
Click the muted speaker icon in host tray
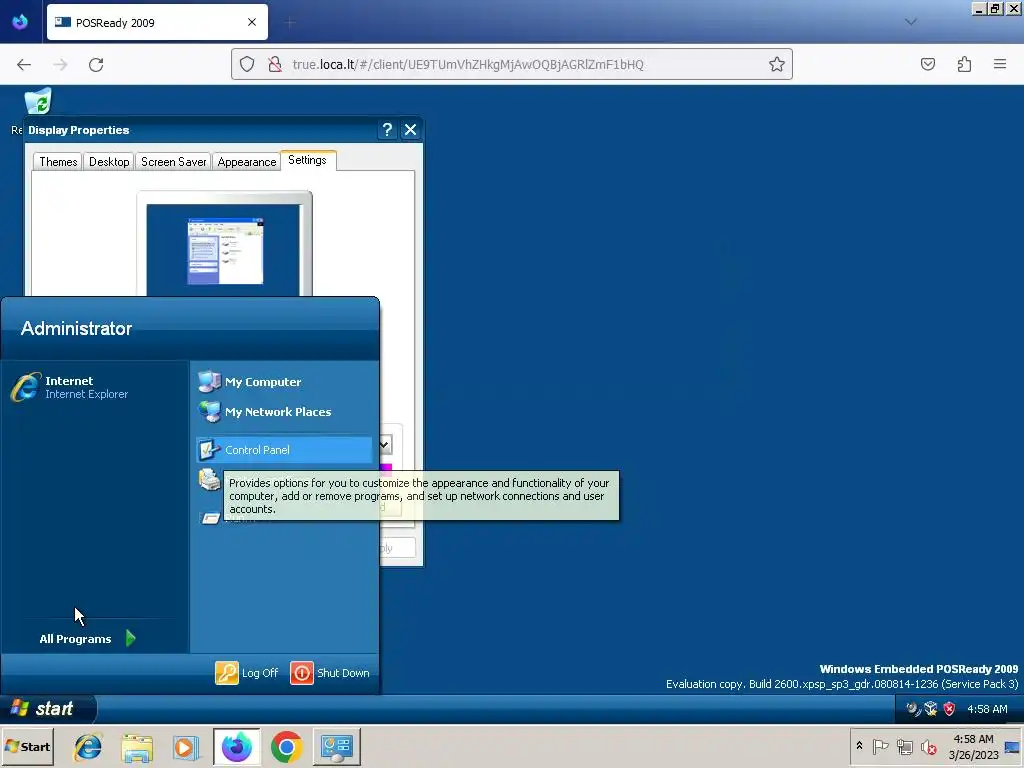pos(928,746)
